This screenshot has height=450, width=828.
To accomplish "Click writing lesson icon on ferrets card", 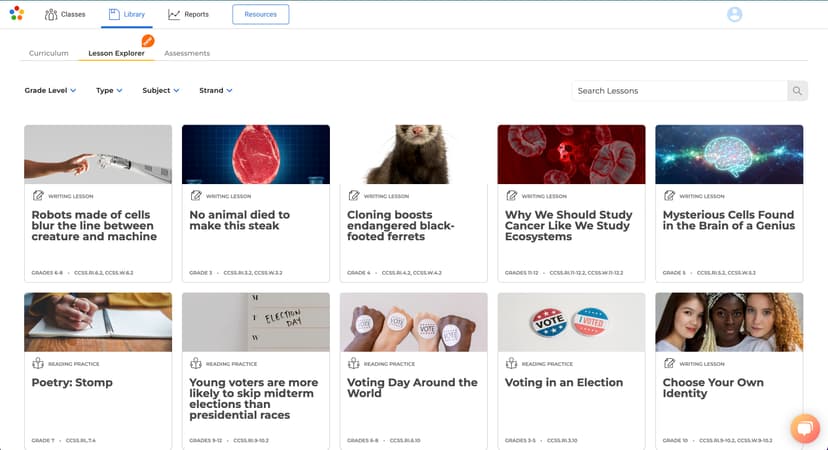I will pyautogui.click(x=354, y=196).
